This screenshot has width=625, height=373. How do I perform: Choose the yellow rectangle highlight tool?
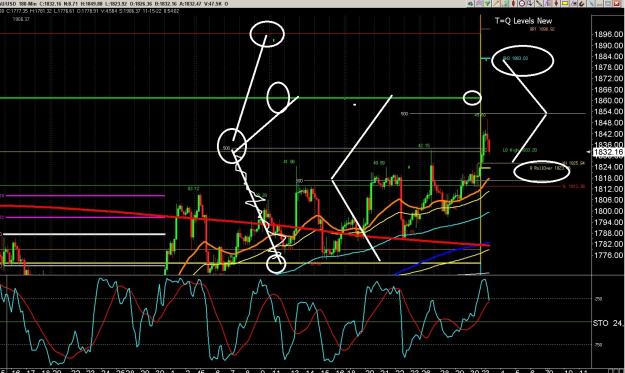565,3
